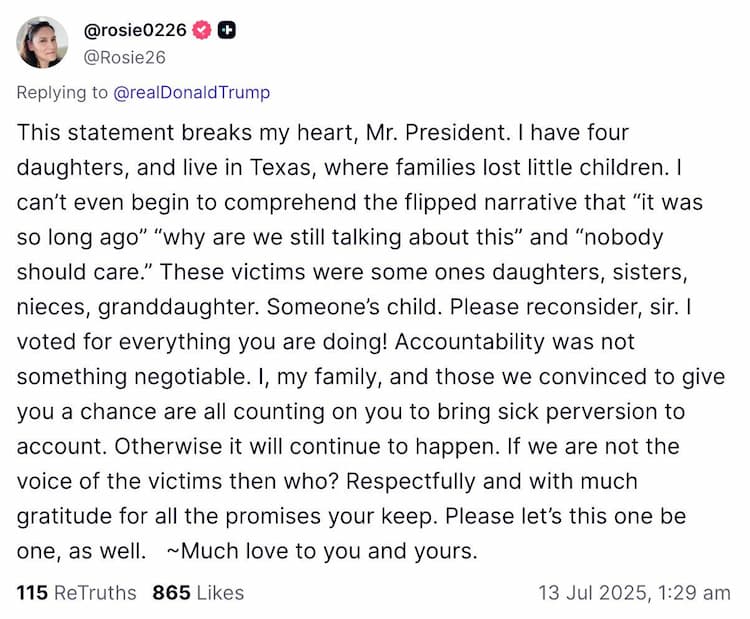View the 115 ReTruths list

[x=76, y=593]
